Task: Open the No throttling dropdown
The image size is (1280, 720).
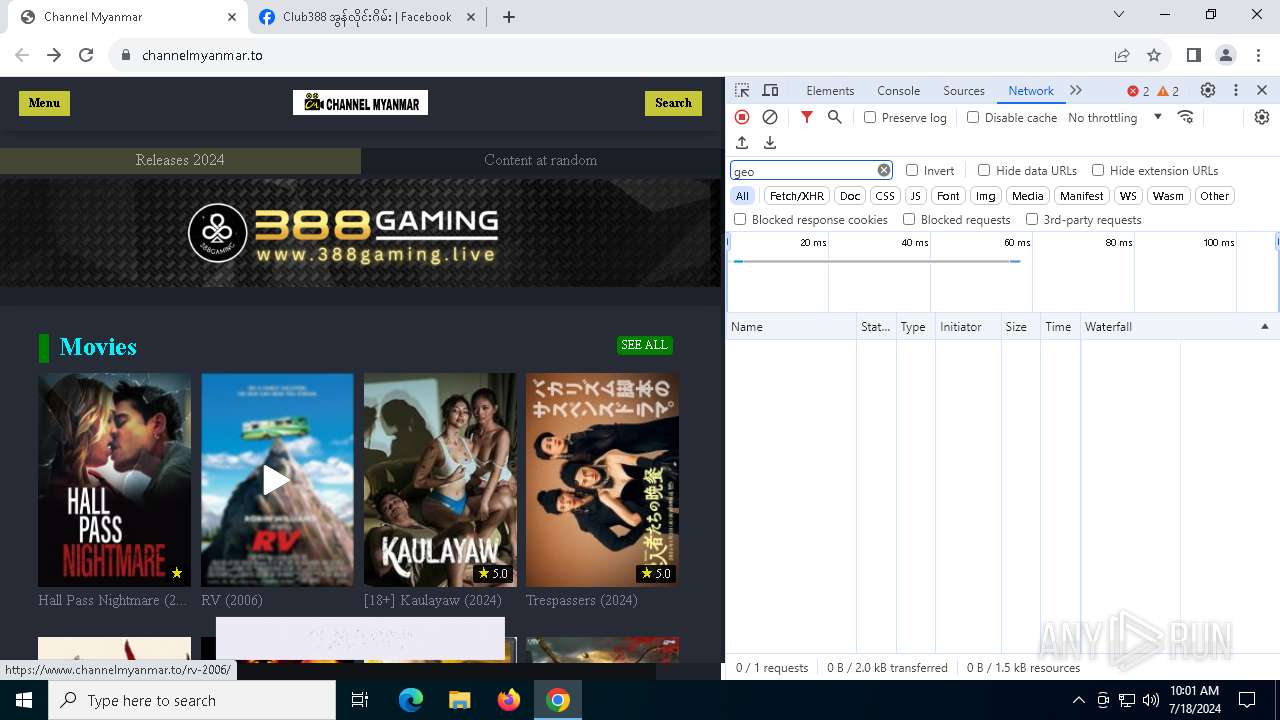Action: 1115,117
